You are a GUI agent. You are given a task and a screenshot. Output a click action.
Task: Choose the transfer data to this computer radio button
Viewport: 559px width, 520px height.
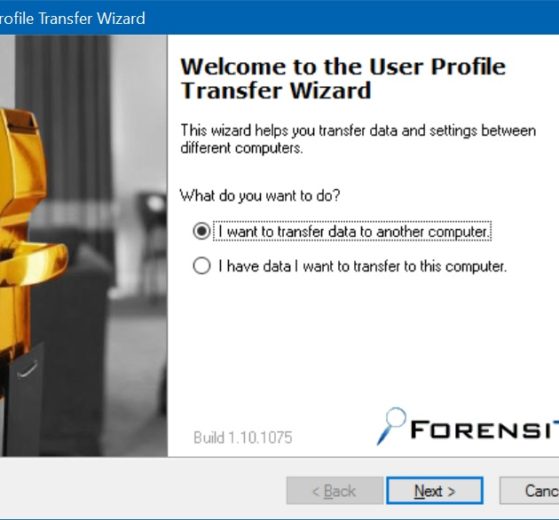coord(201,266)
